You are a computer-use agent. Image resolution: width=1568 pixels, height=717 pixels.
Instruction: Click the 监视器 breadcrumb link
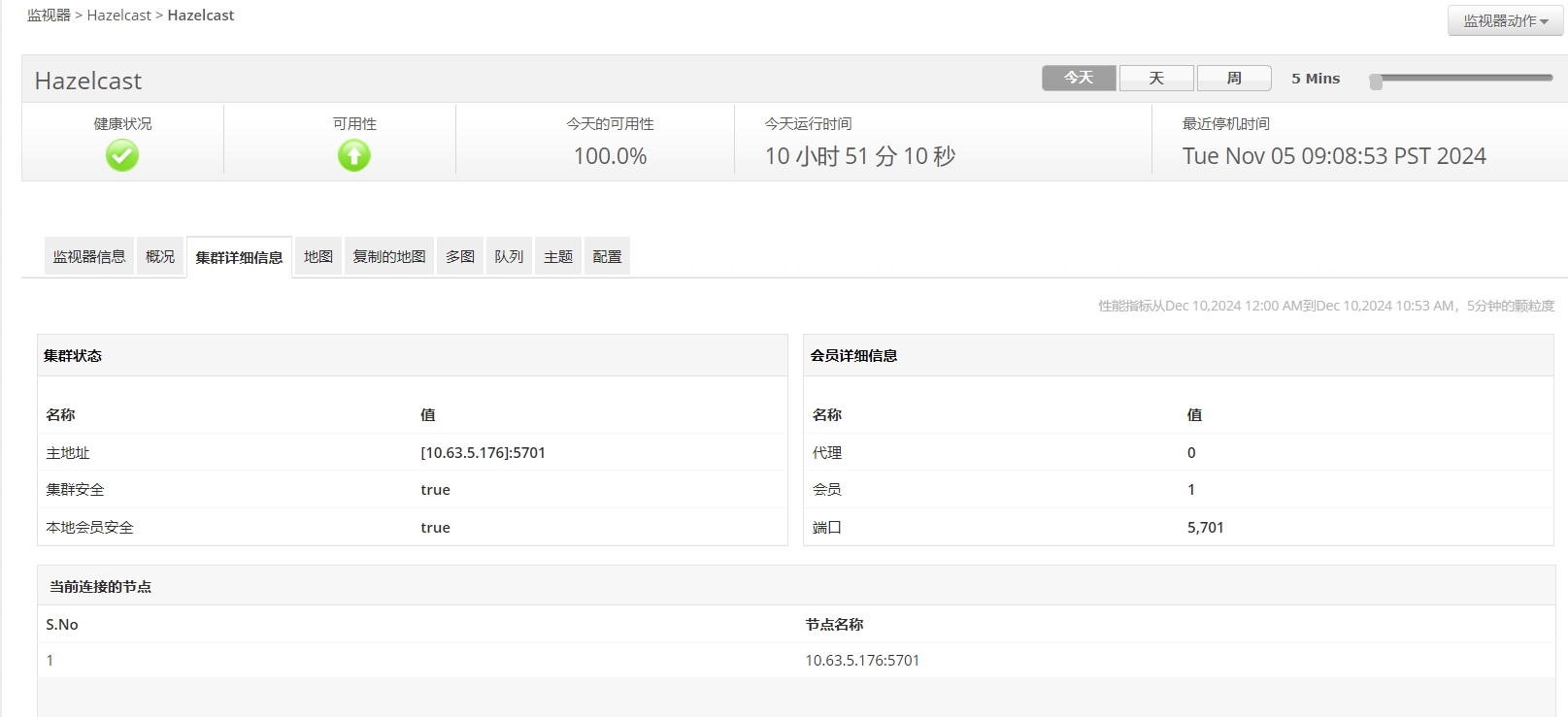point(49,16)
